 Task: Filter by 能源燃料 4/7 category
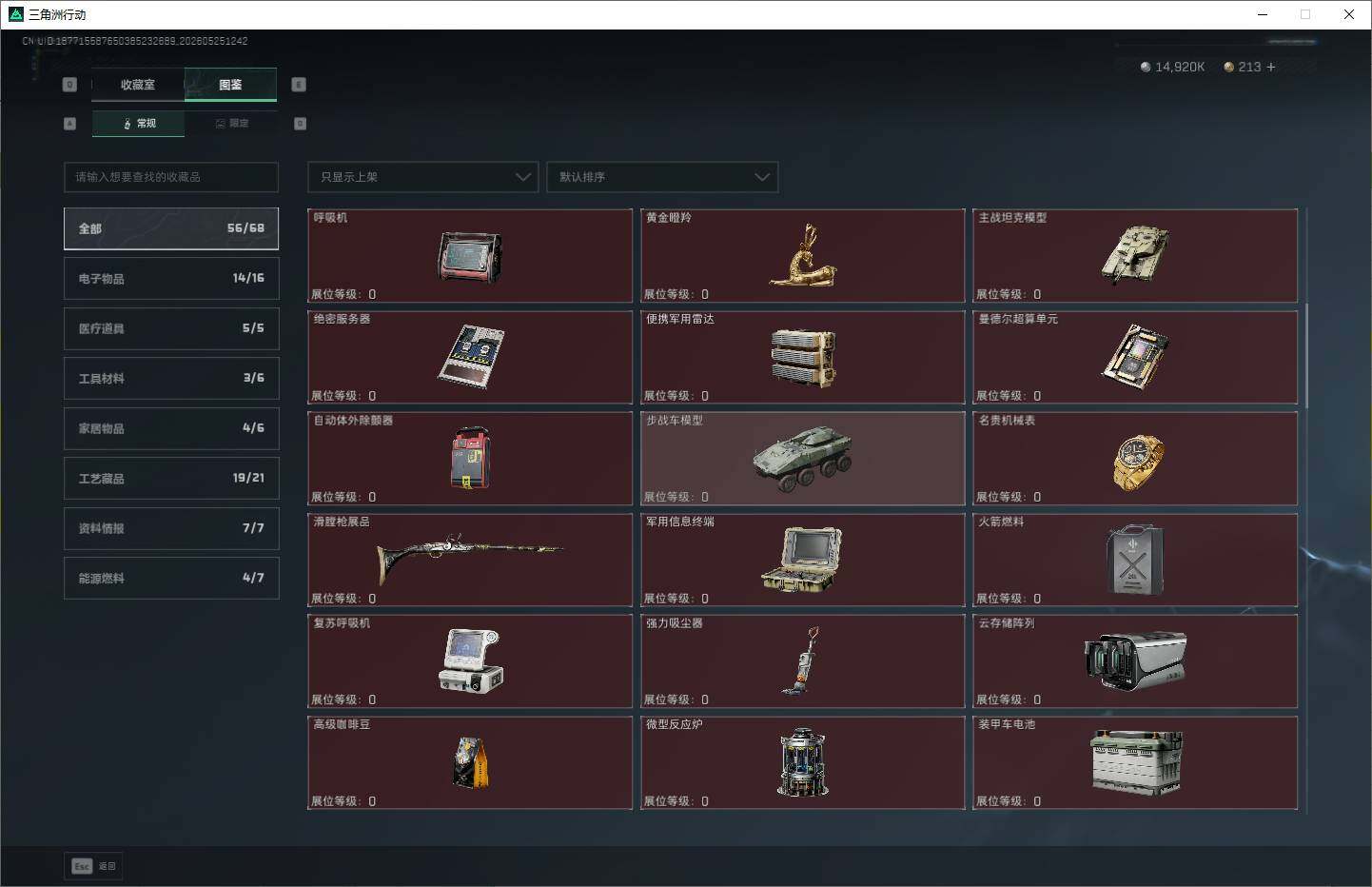(171, 578)
